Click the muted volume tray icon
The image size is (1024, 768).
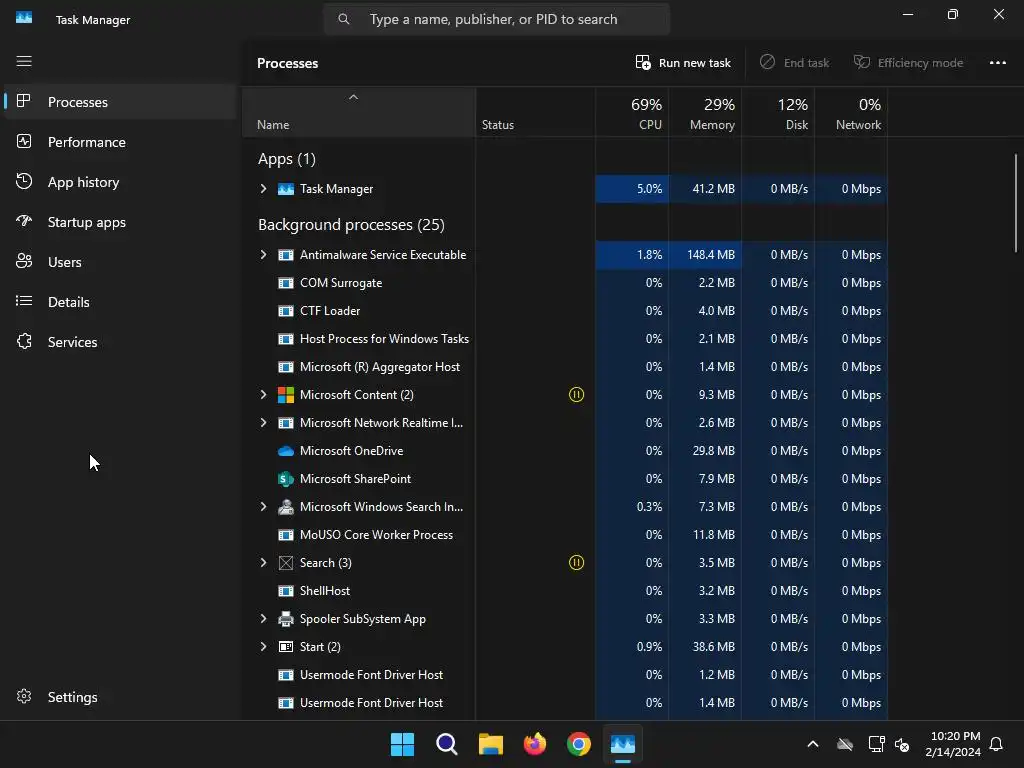pos(902,744)
